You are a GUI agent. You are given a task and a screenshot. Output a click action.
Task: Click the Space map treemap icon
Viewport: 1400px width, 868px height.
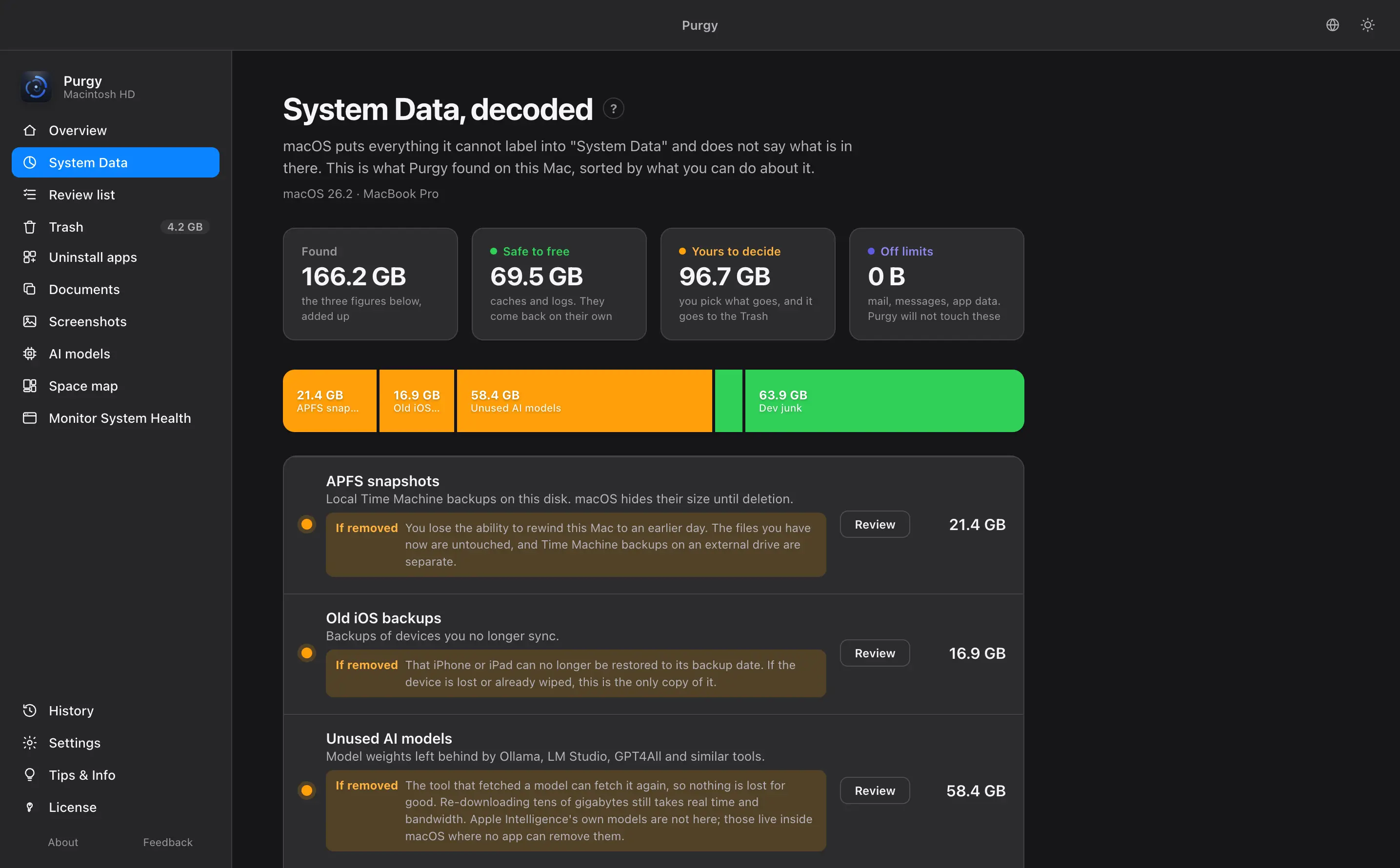pos(30,386)
